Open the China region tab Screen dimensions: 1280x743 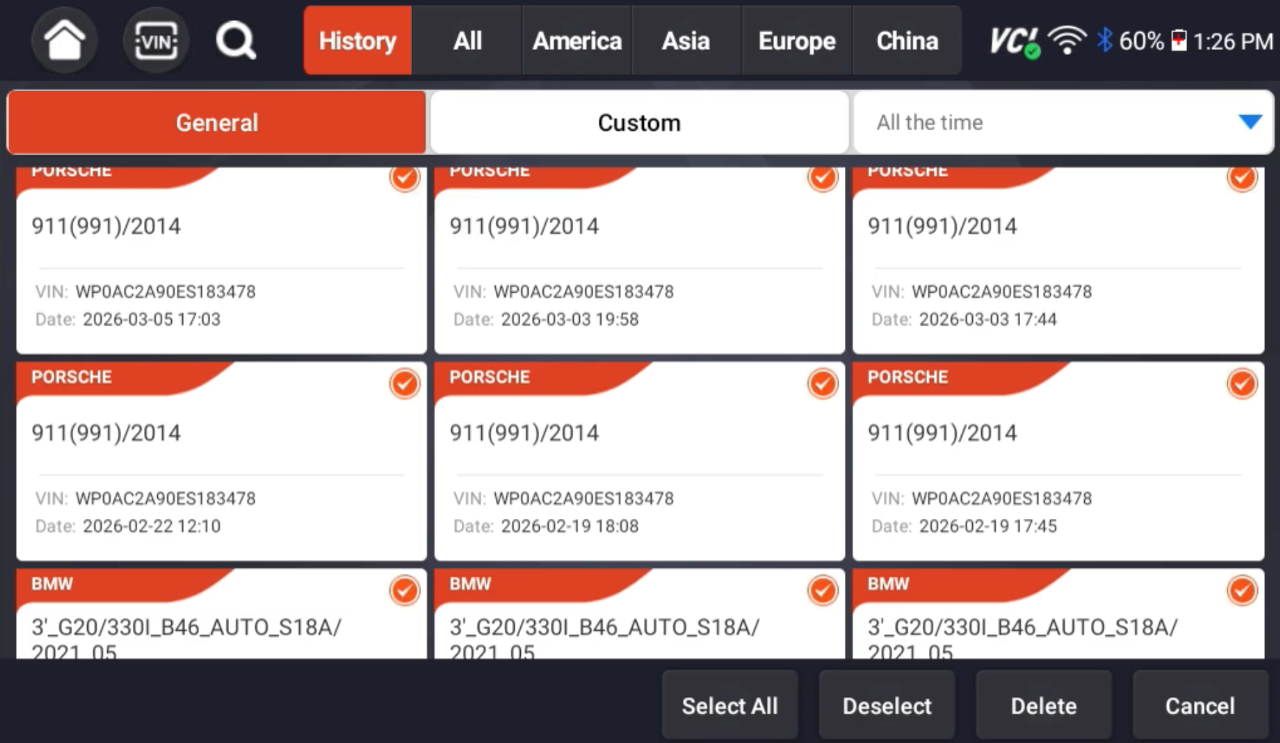pyautogui.click(x=907, y=41)
